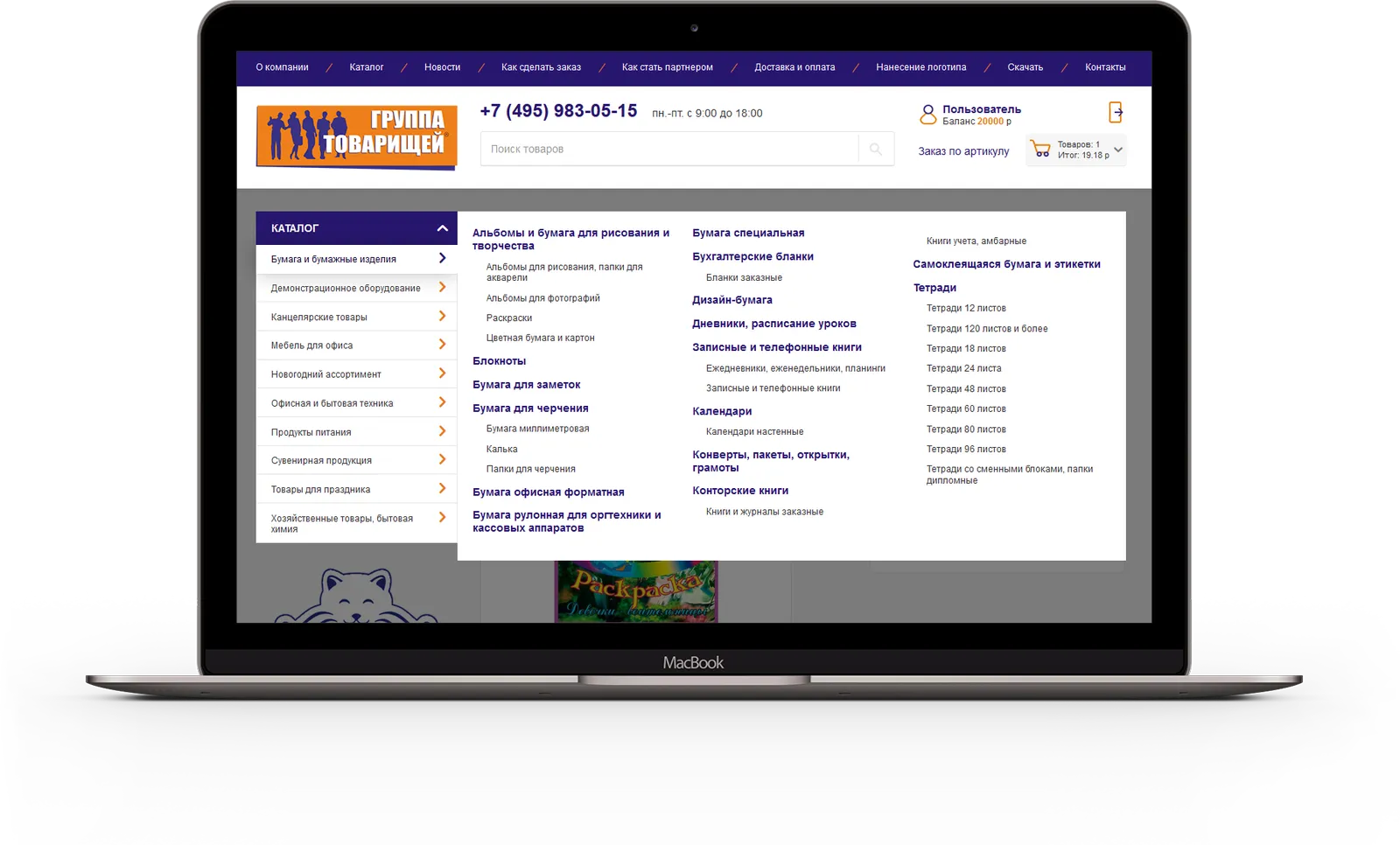Open the Продукты питания category arrow
Image resolution: width=1400 pixels, height=845 pixels.
[442, 431]
